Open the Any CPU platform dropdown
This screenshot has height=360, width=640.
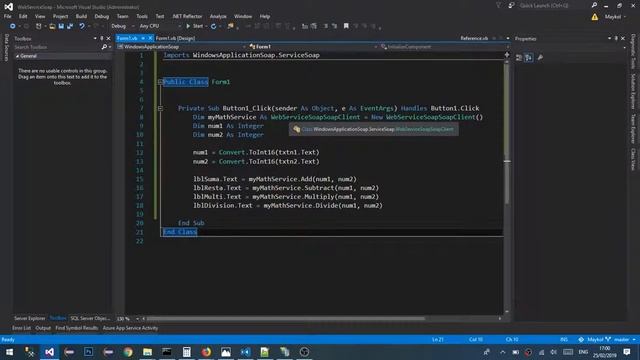pyautogui.click(x=160, y=26)
